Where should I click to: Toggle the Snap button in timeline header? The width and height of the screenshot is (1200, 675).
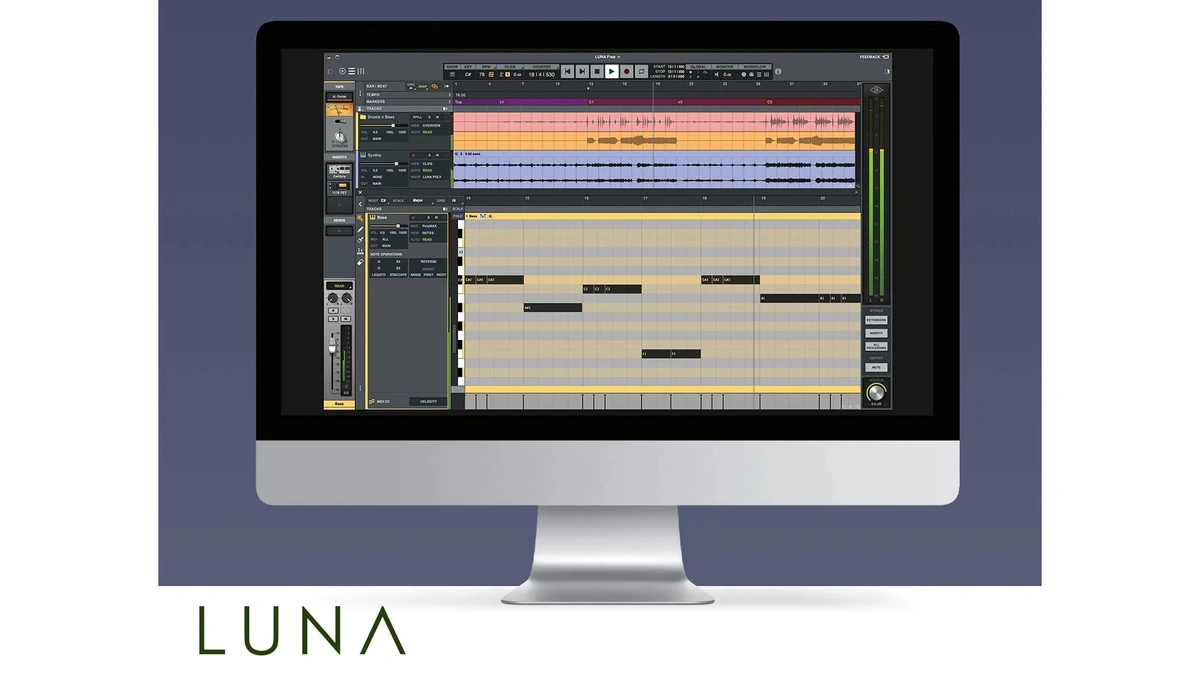click(422, 87)
